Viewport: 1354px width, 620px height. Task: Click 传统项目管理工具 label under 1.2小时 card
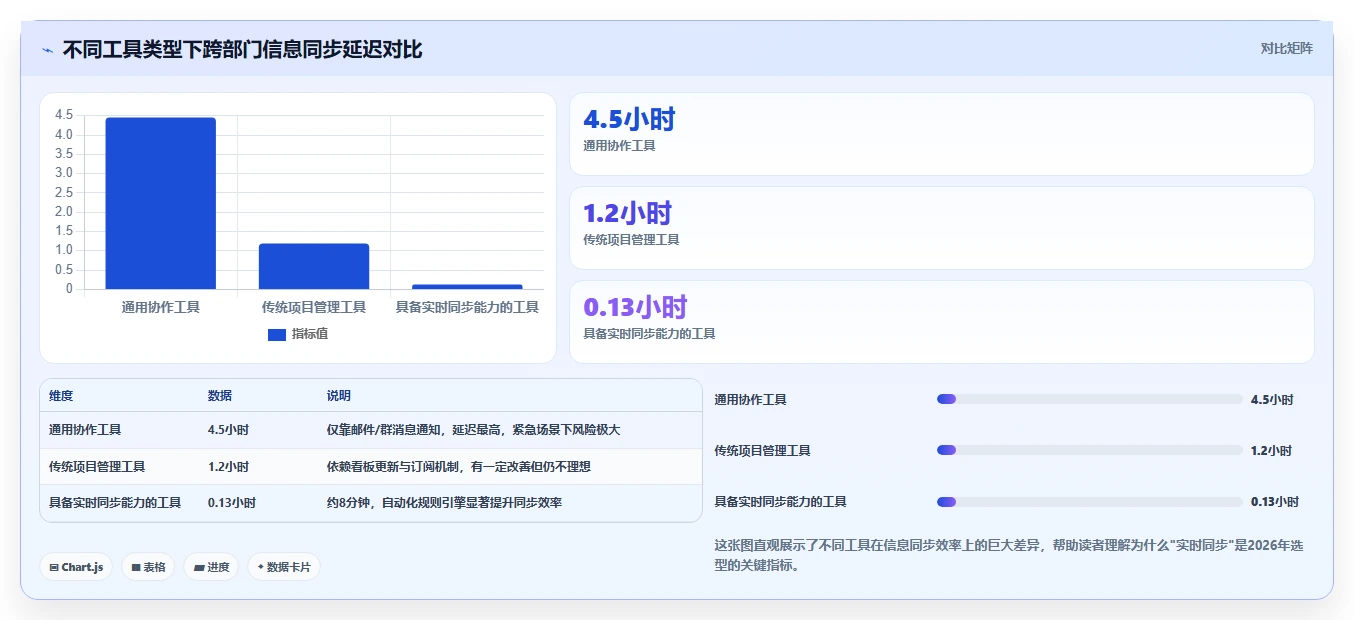pos(631,240)
